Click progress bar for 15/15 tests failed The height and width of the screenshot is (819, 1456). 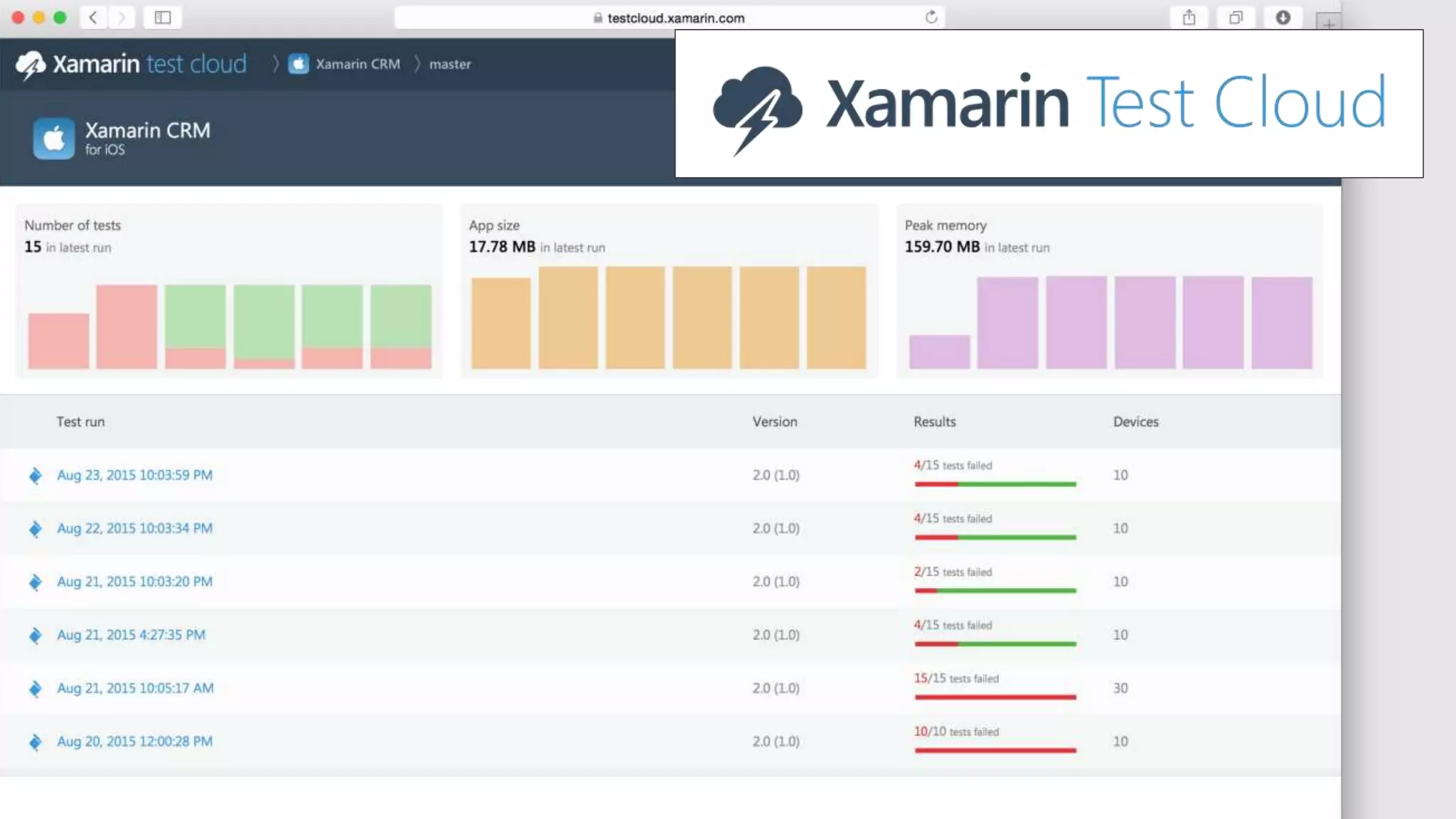(x=995, y=697)
